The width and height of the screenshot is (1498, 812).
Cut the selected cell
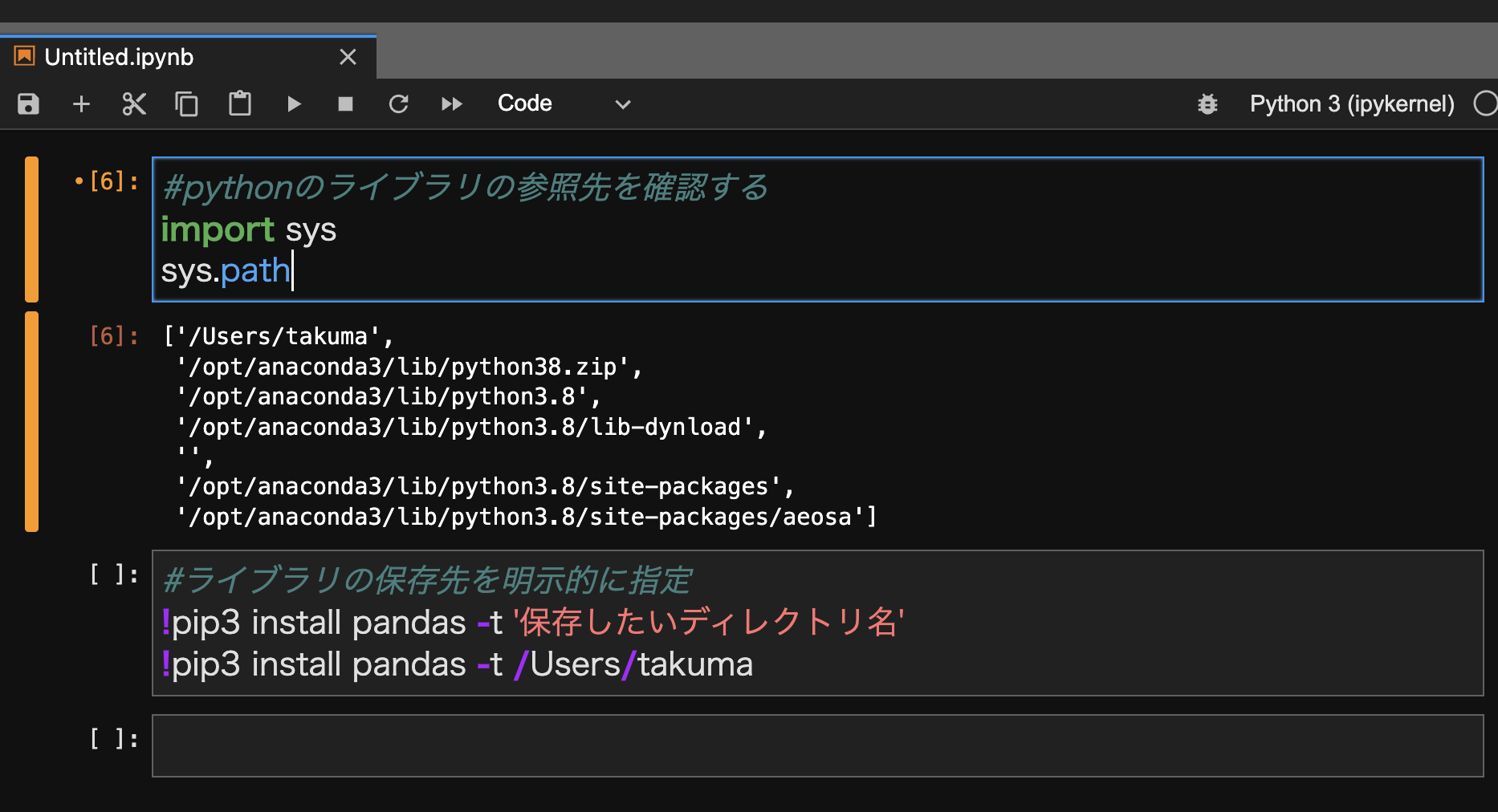pos(133,104)
